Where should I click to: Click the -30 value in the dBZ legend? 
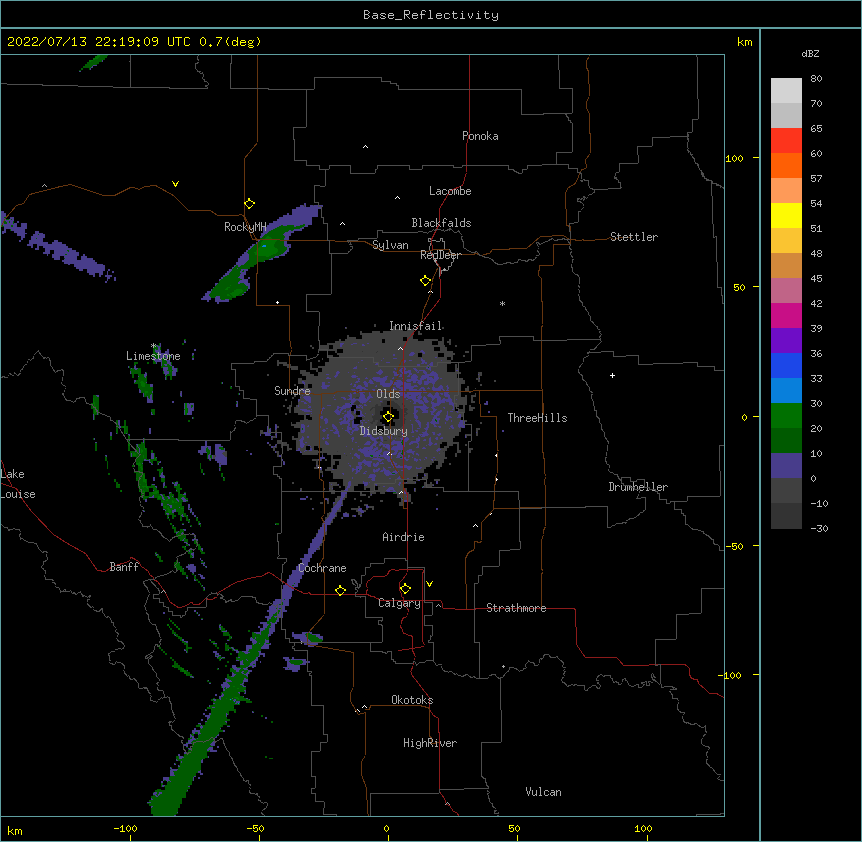819,528
